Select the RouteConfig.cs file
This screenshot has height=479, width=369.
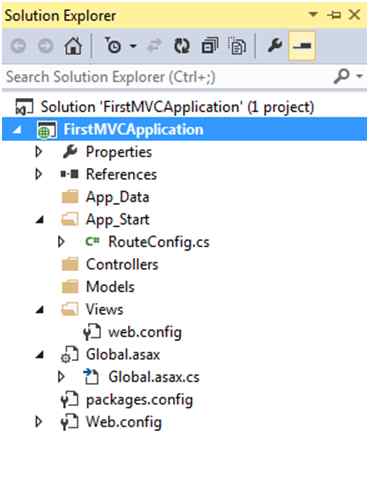pos(159,242)
